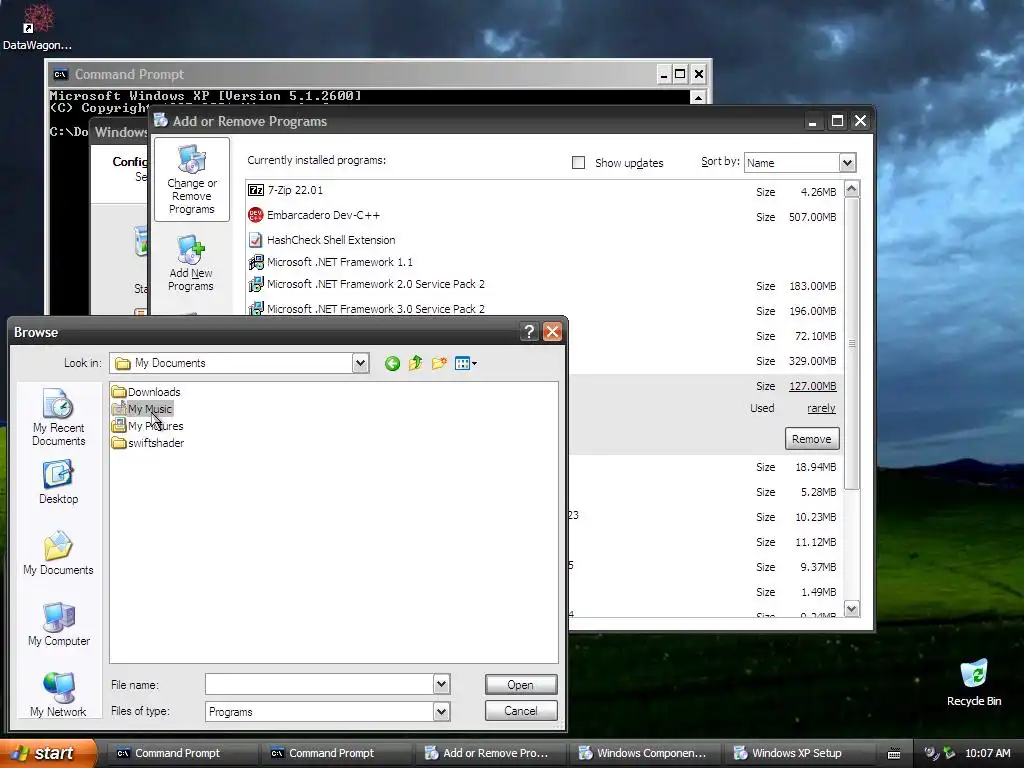Click the 18.94MB size value

click(x=816, y=467)
